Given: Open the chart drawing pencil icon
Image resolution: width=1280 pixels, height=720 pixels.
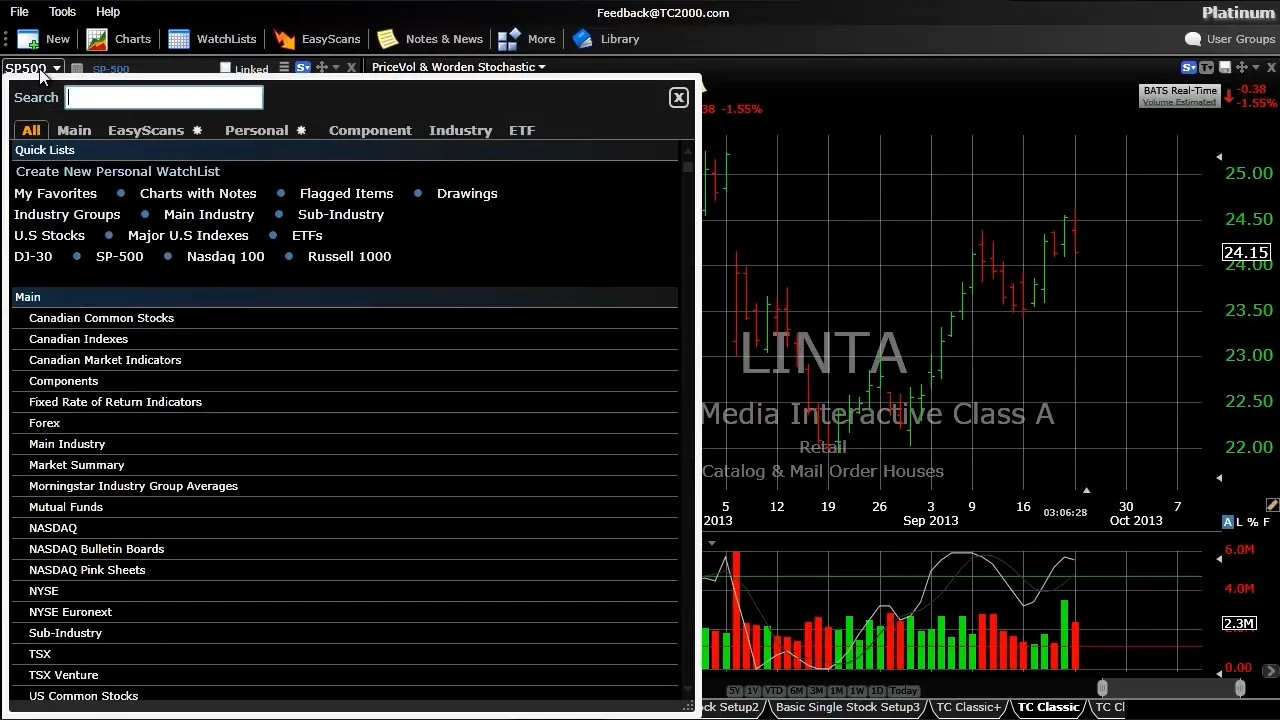Looking at the screenshot, I should pyautogui.click(x=1272, y=505).
